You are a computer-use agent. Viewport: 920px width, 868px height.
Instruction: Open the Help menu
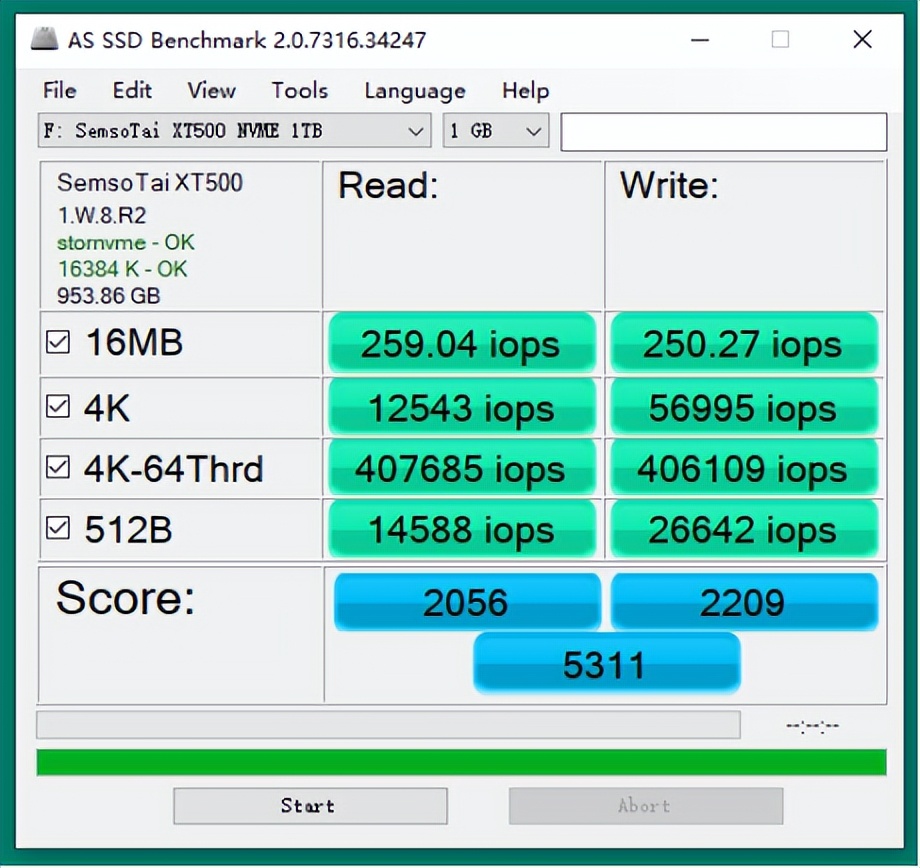pos(524,91)
